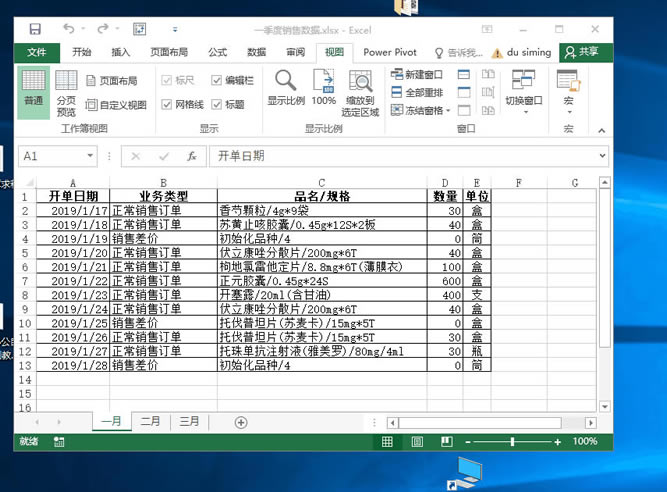
Task: Switch to the Home (开始) tab
Action: click(82, 52)
